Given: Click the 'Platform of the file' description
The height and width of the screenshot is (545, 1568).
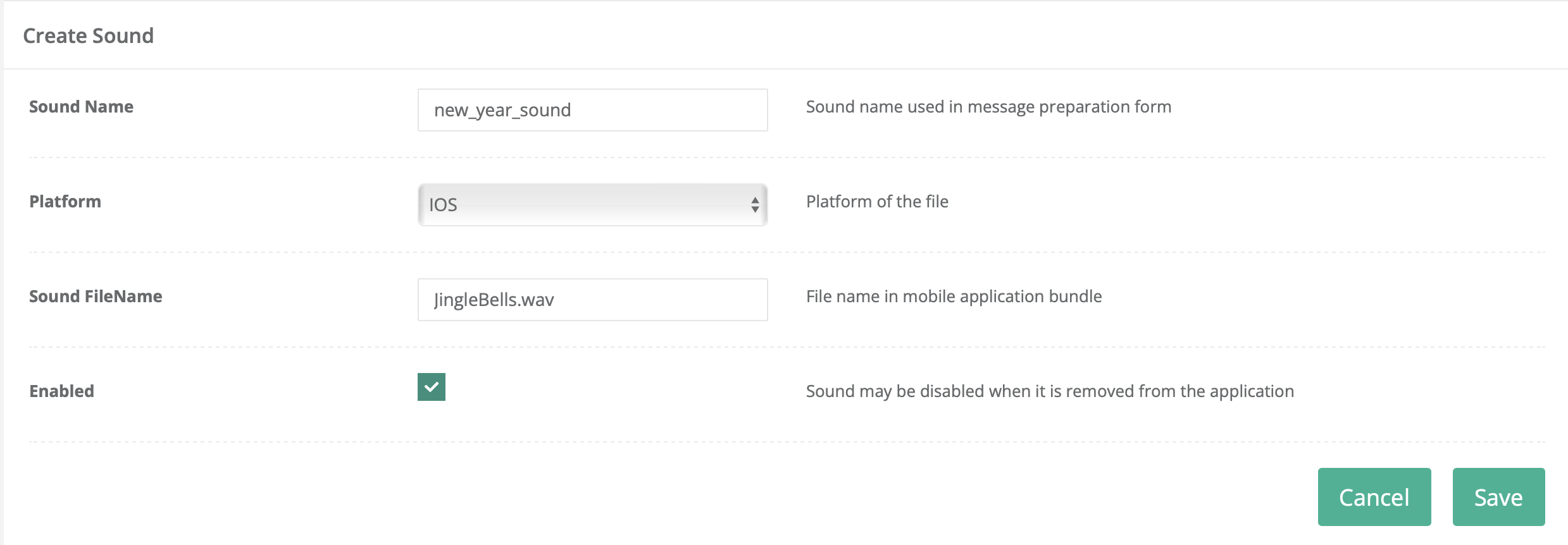Looking at the screenshot, I should (x=876, y=202).
